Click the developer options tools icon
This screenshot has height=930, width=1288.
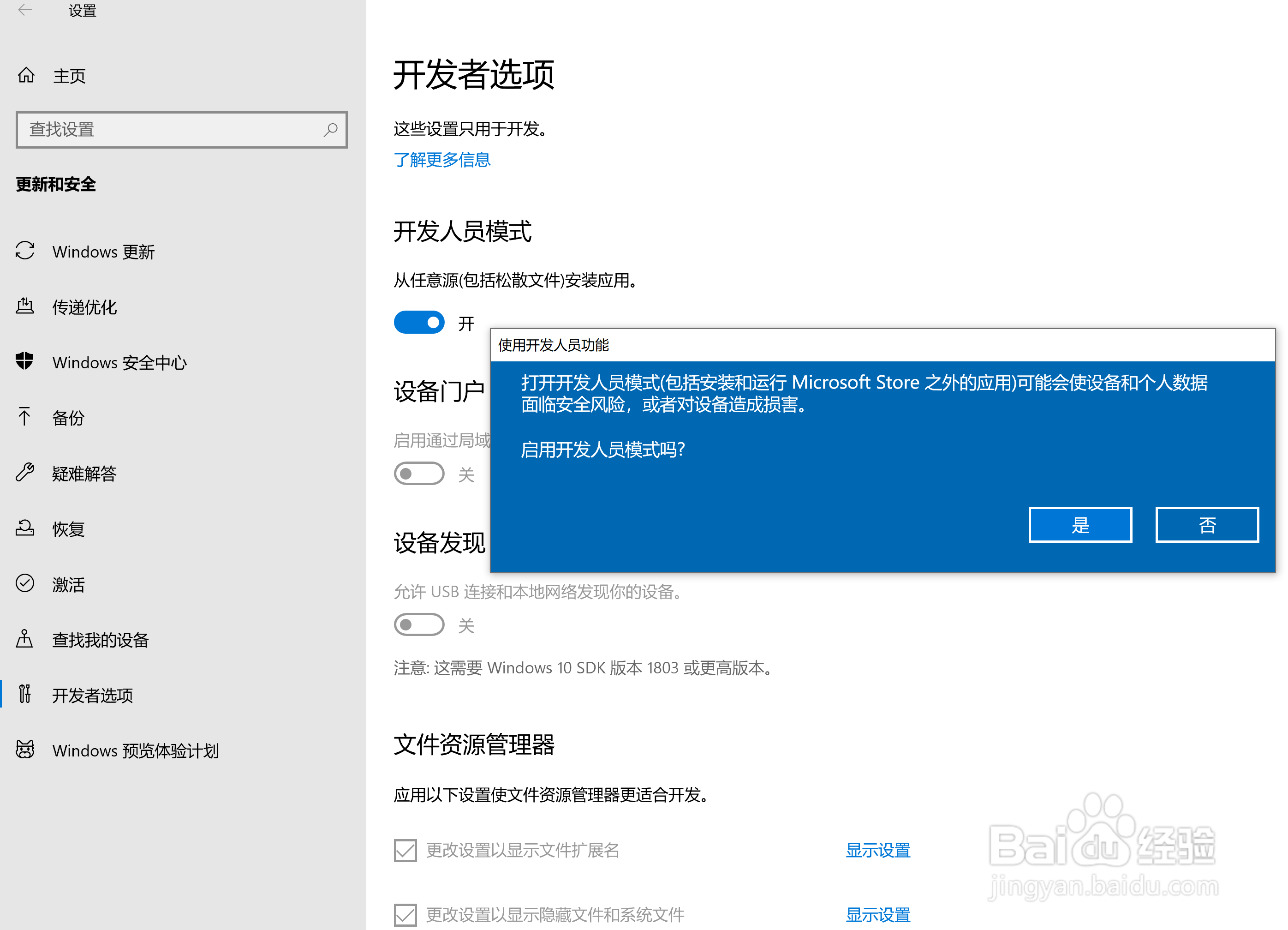pyautogui.click(x=24, y=694)
